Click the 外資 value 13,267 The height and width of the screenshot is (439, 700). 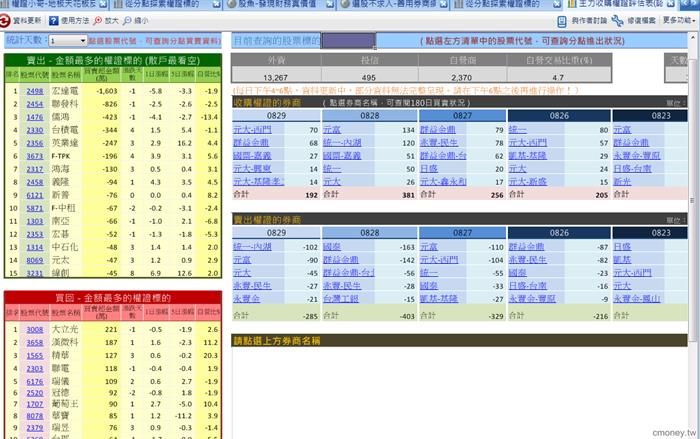(x=275, y=78)
